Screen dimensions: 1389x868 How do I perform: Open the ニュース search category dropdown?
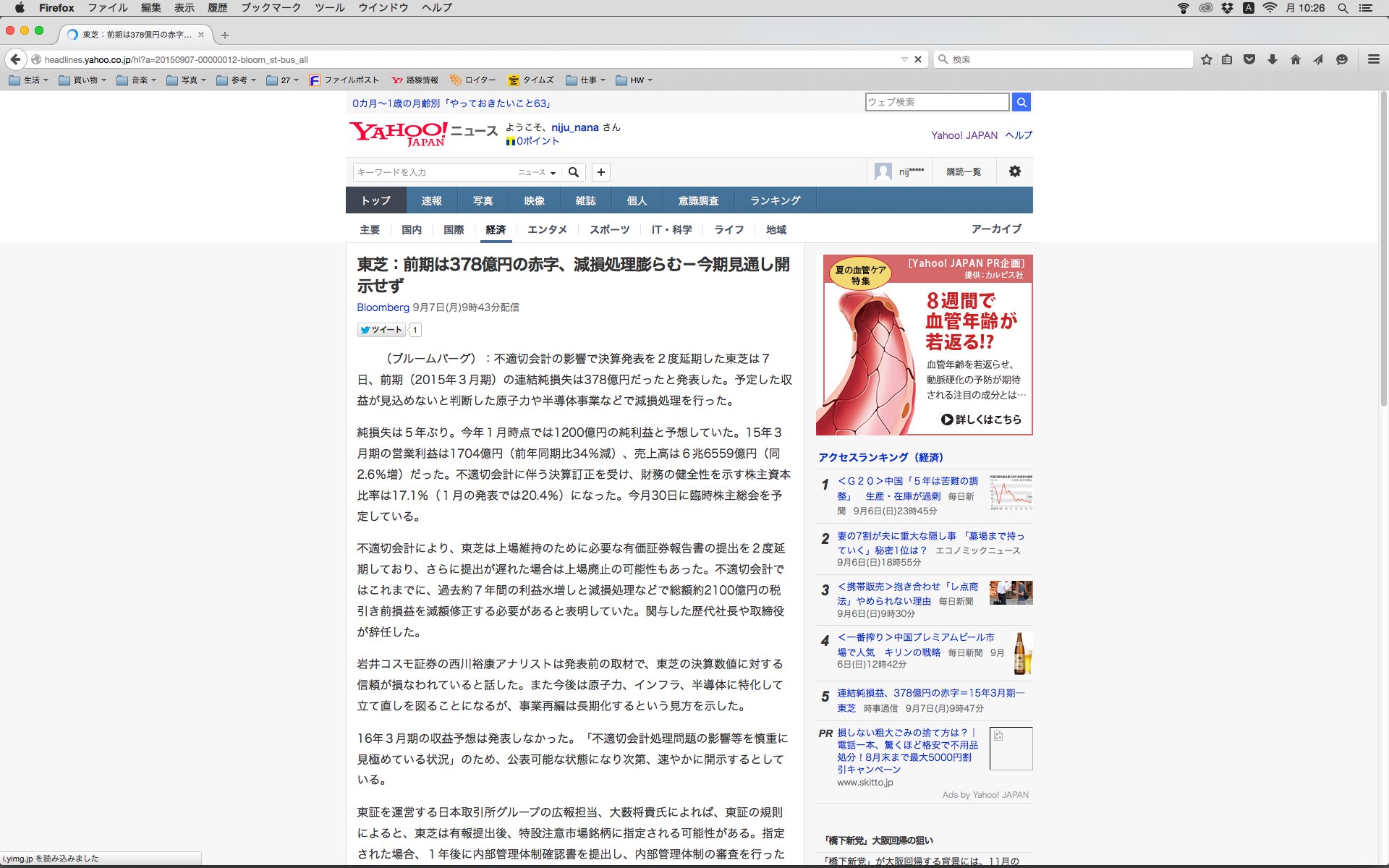point(537,172)
